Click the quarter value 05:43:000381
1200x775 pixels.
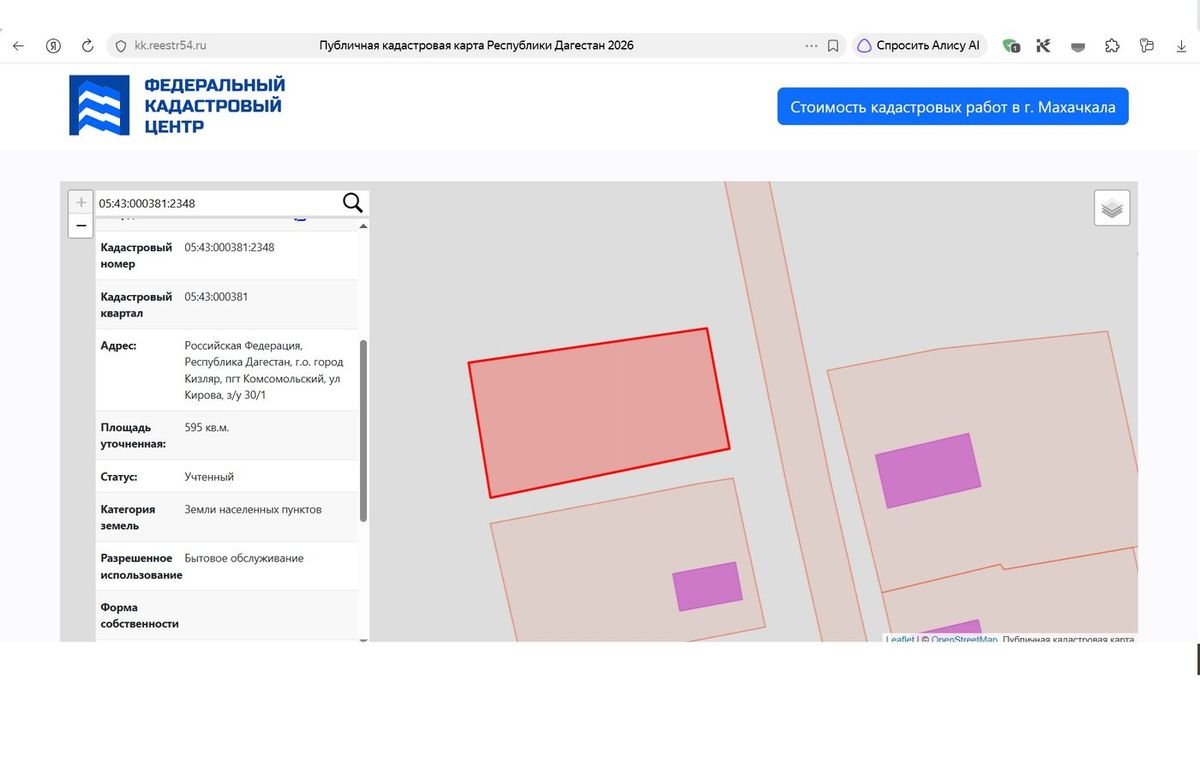216,296
